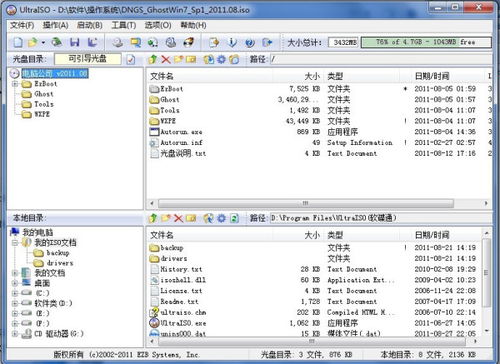The height and width of the screenshot is (364, 500).
Task: Click the disc label icon right of image gear
Action: click(234, 59)
